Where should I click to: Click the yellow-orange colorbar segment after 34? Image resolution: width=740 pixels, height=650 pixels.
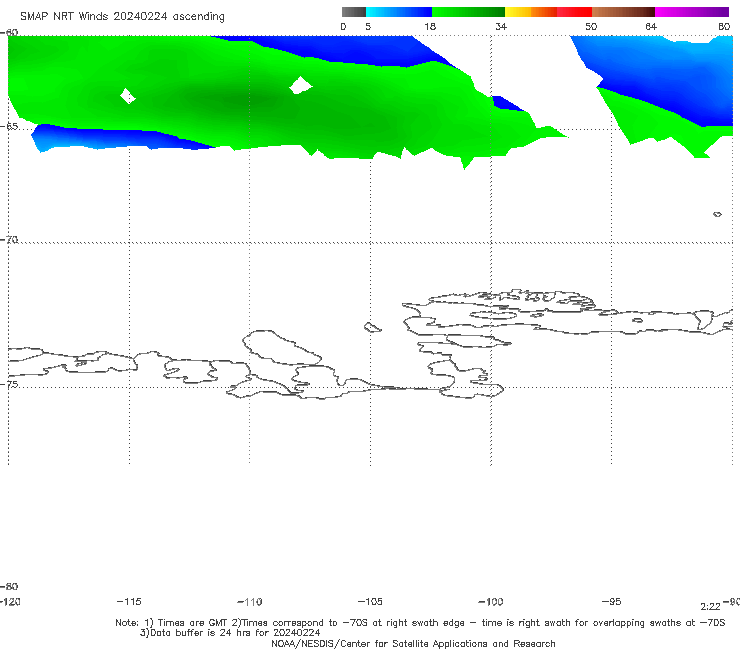tap(530, 12)
